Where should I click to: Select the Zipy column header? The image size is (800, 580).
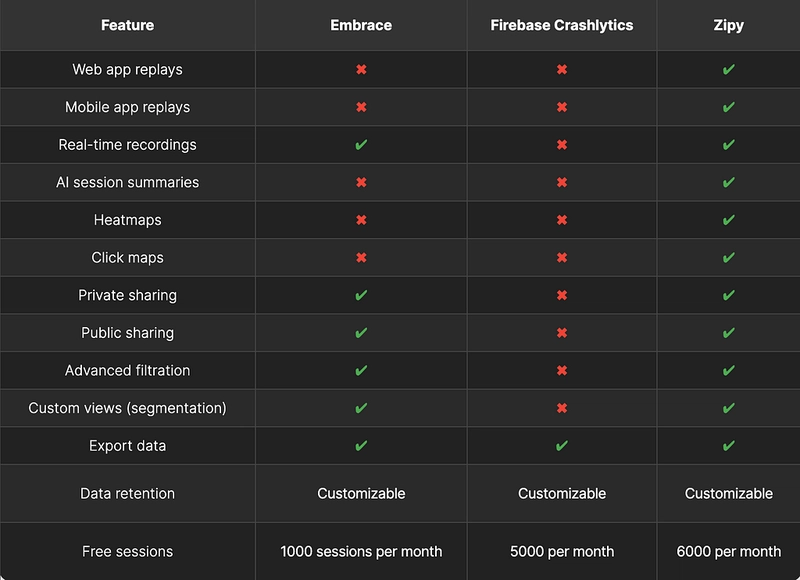coord(729,25)
